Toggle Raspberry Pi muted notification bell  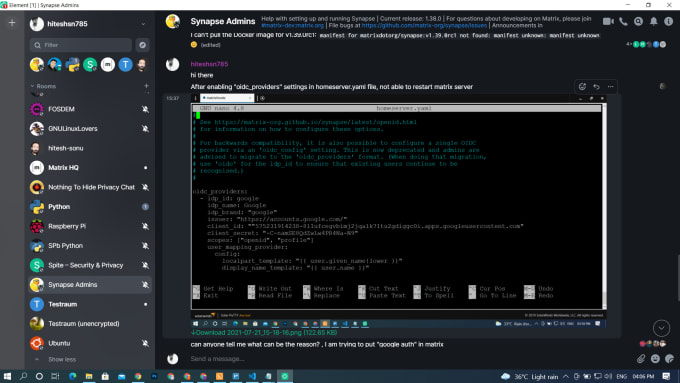(x=145, y=226)
